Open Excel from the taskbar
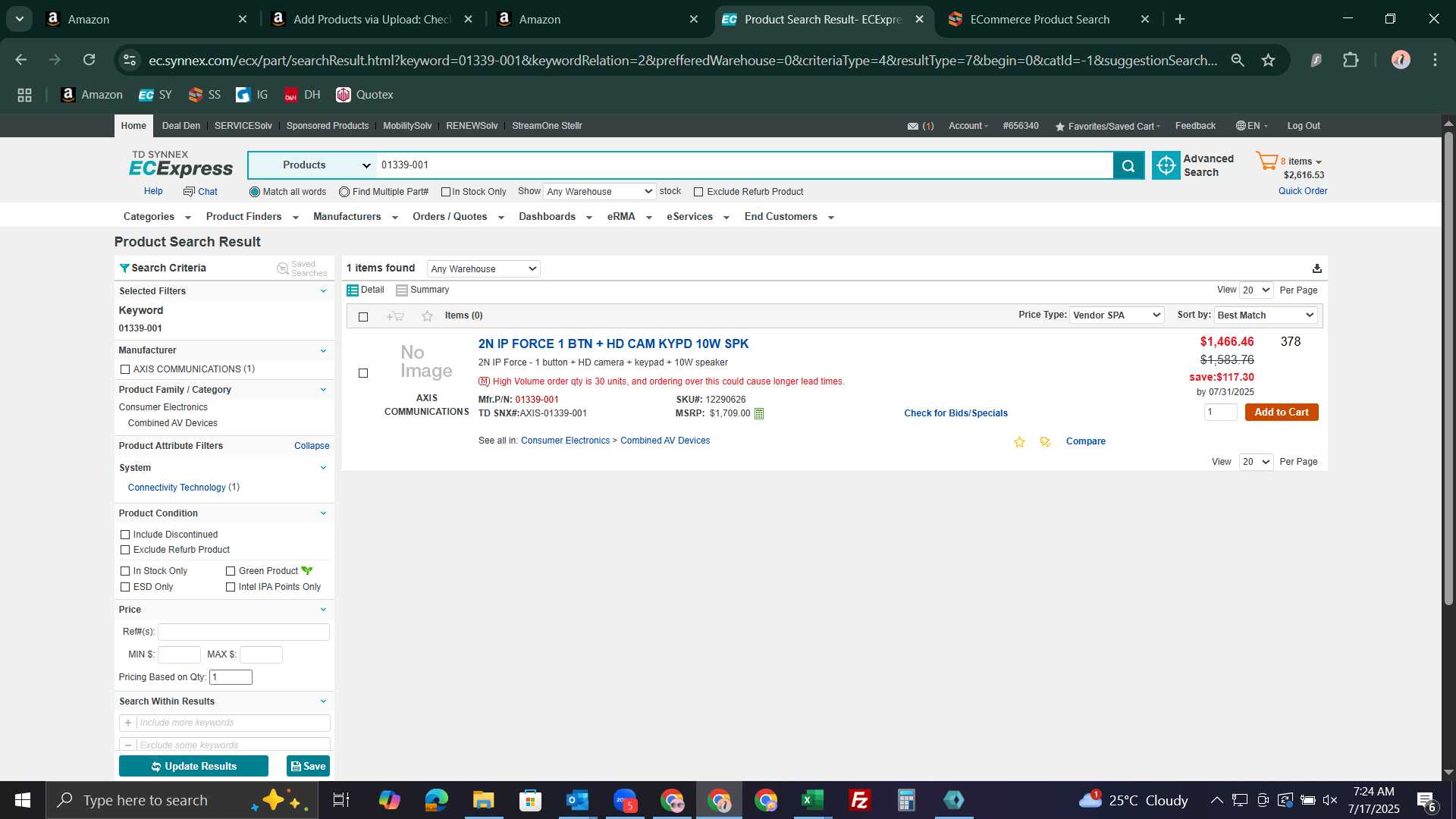 click(812, 800)
